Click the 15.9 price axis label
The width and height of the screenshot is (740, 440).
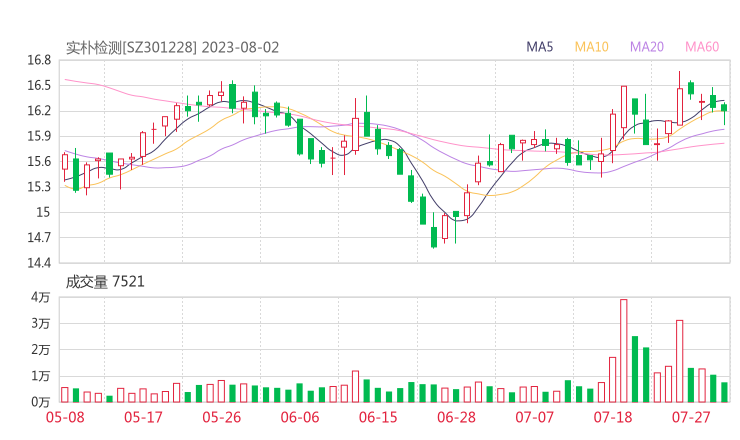tap(39, 136)
